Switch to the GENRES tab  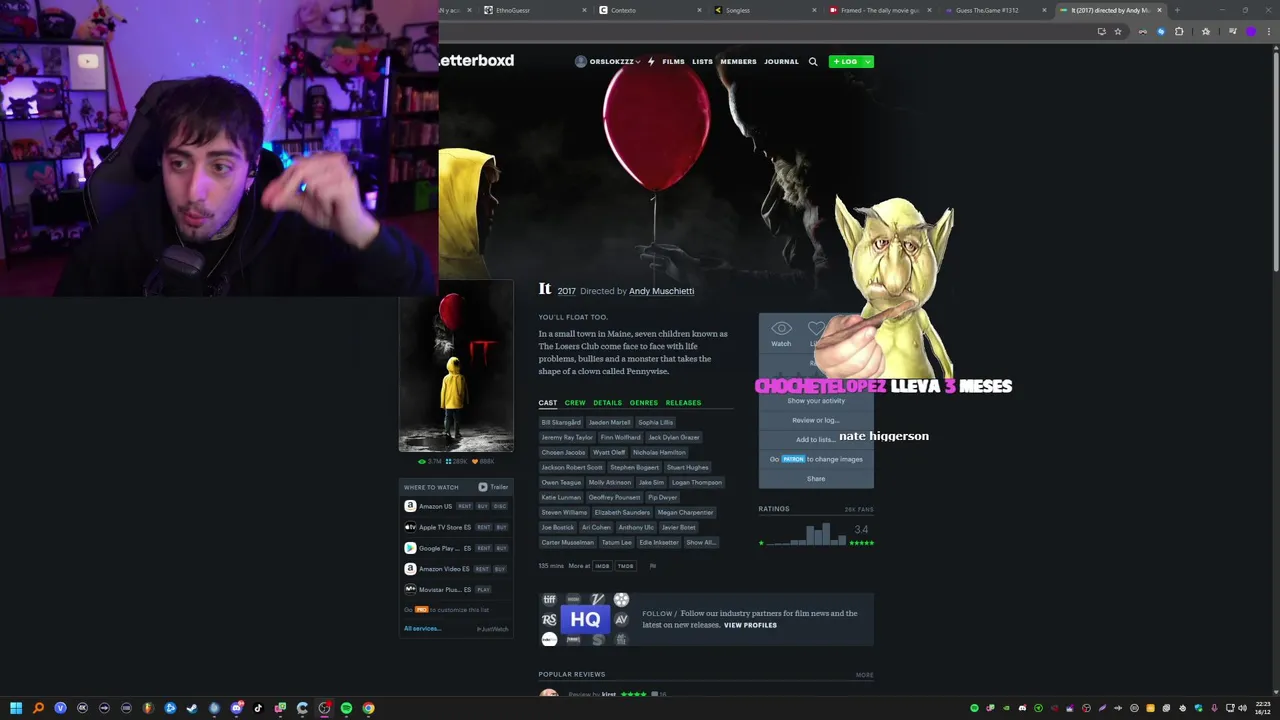643,403
